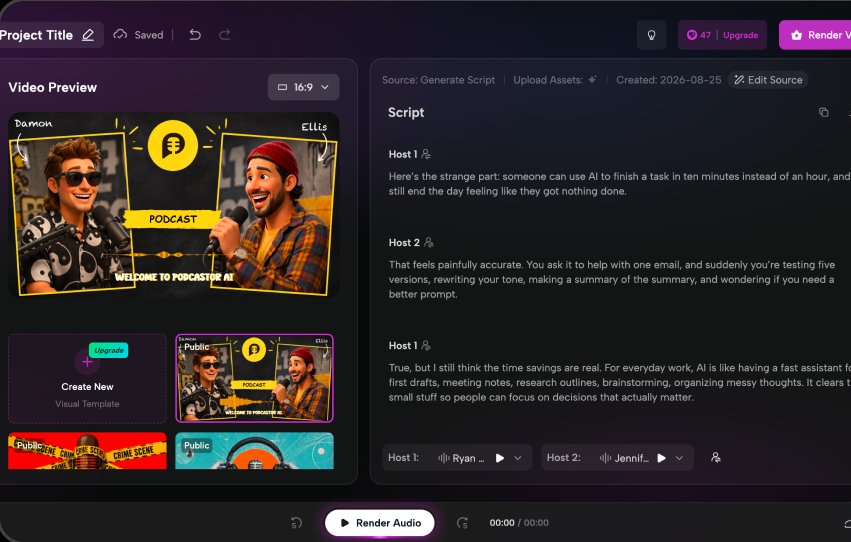Click the paragraph starting That feels painfully accurate
Viewport: 851px width, 542px height.
[612, 279]
